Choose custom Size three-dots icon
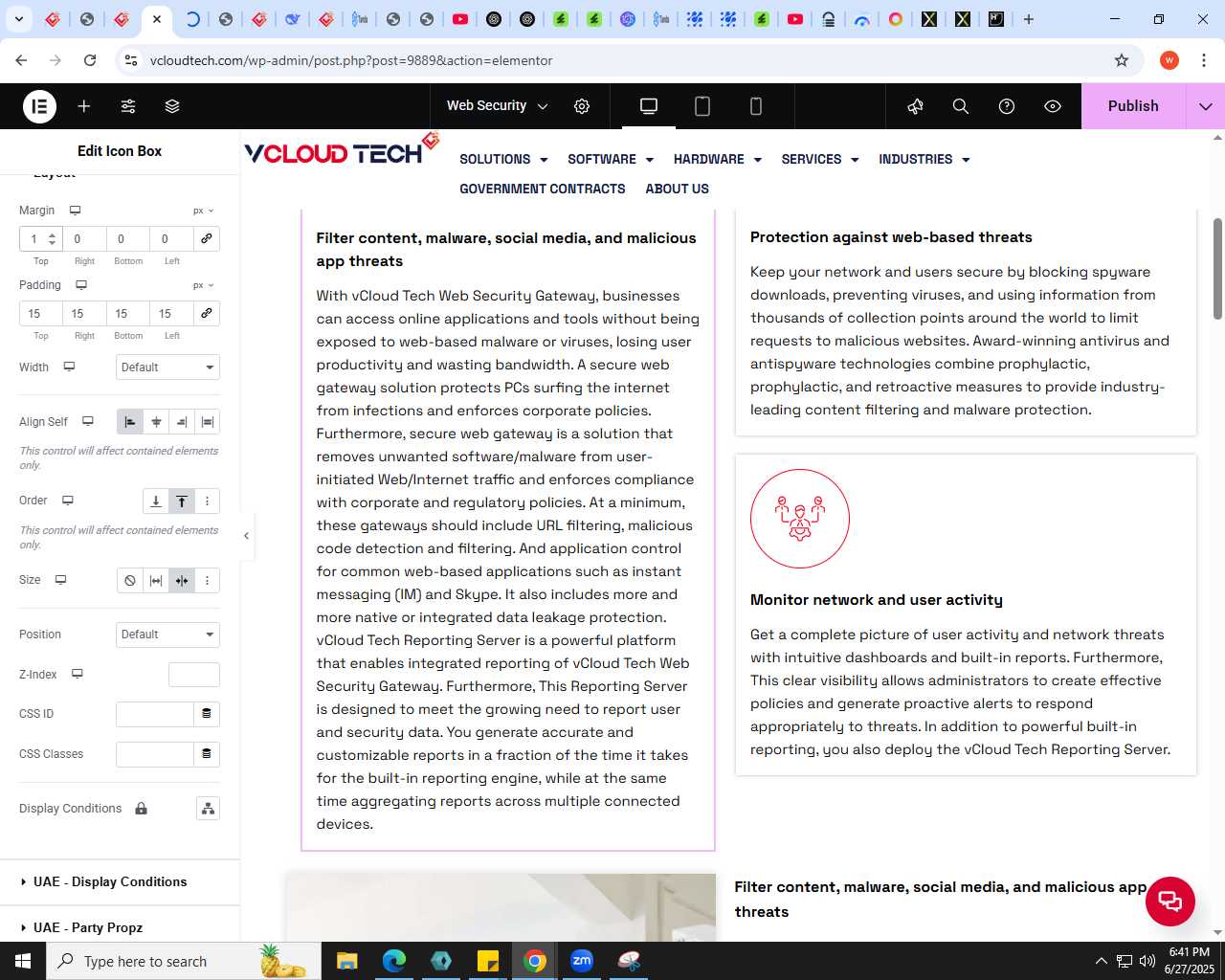This screenshot has height=980, width=1225. (x=208, y=580)
